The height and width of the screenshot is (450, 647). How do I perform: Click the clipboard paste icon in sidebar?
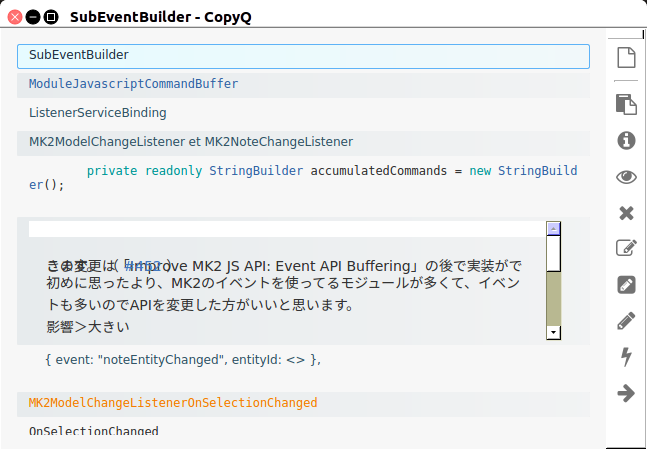626,104
